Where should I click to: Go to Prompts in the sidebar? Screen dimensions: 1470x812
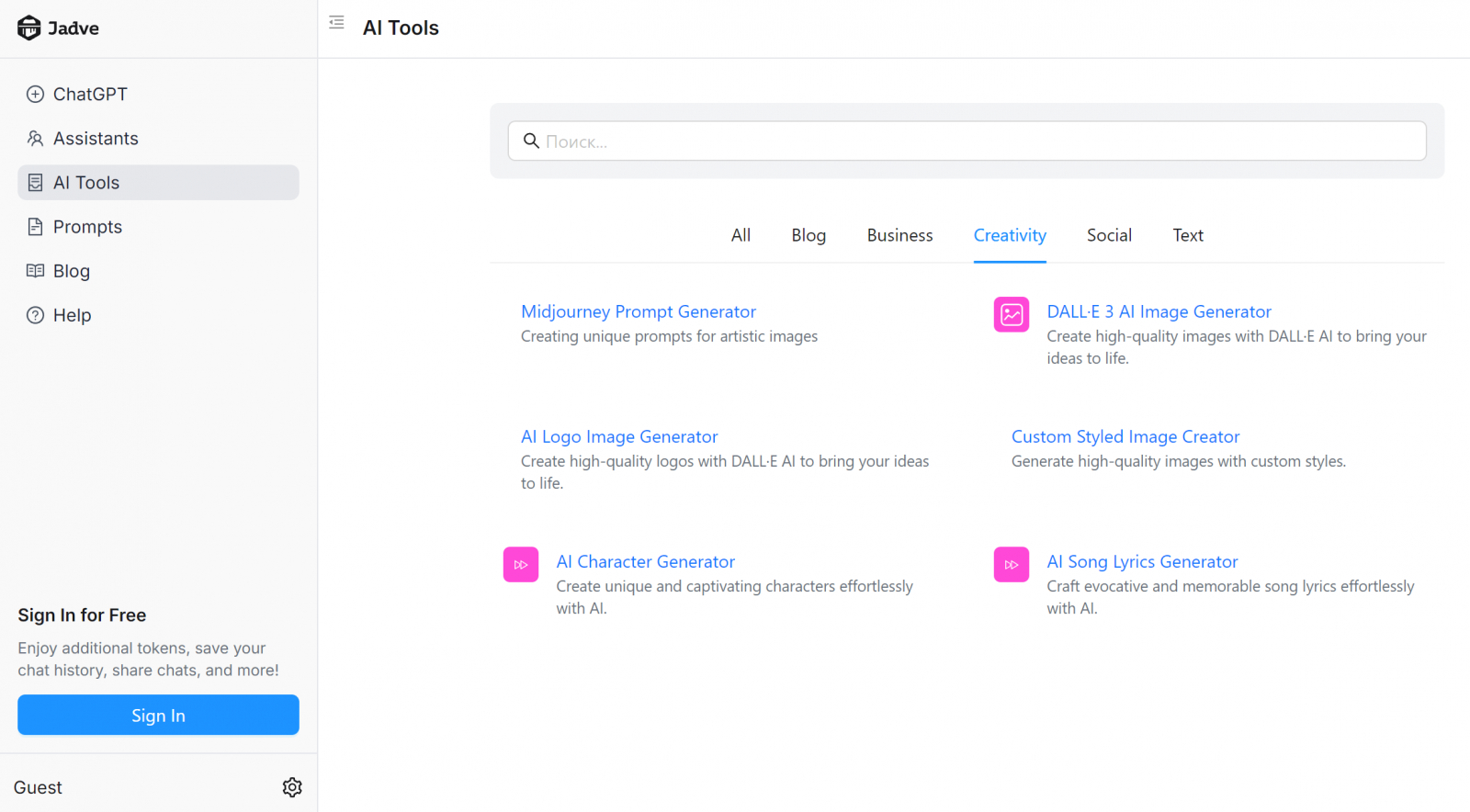[87, 227]
